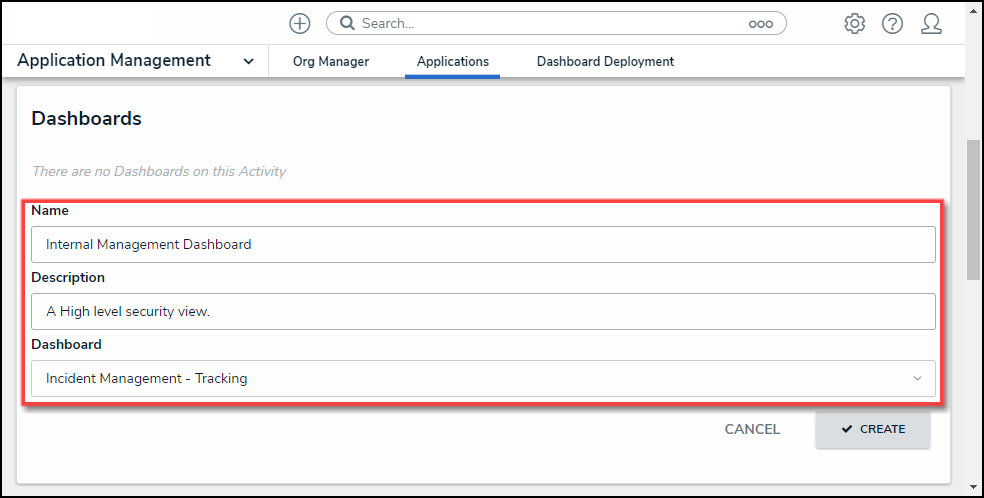The image size is (984, 498).
Task: Select the Applications tab
Action: [453, 62]
